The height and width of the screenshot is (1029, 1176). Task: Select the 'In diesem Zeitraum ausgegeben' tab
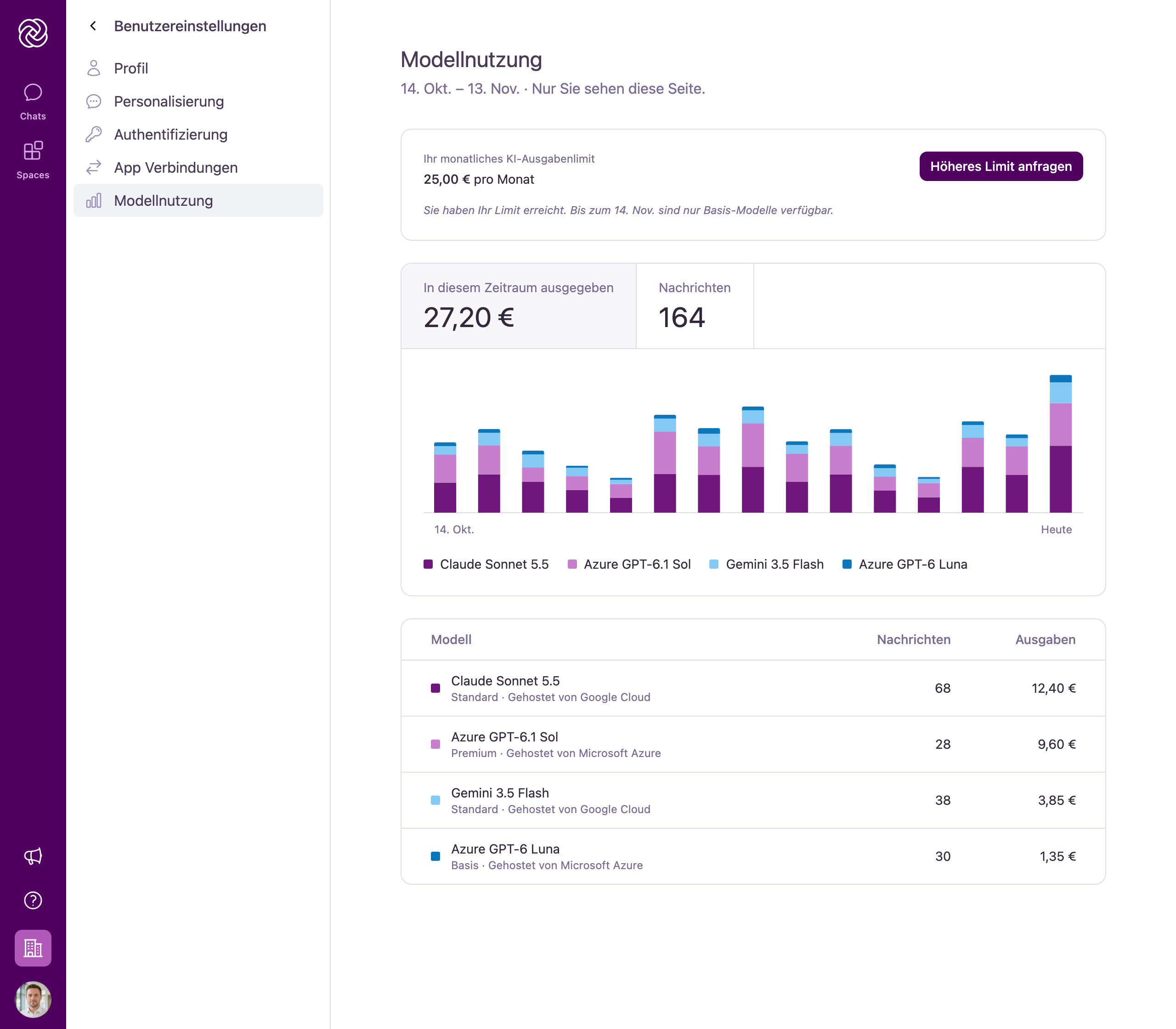pos(519,306)
